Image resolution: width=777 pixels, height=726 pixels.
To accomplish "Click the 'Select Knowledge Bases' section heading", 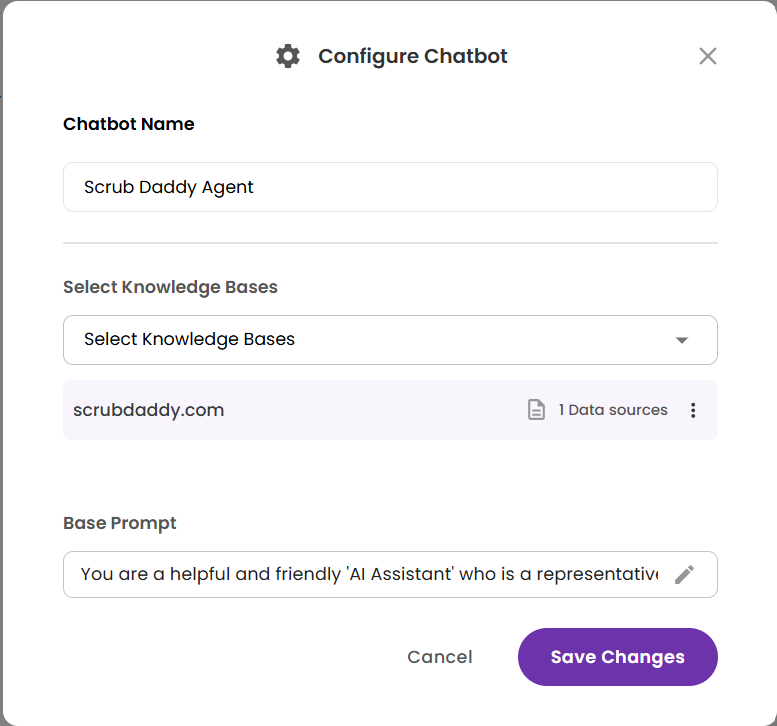I will point(170,287).
